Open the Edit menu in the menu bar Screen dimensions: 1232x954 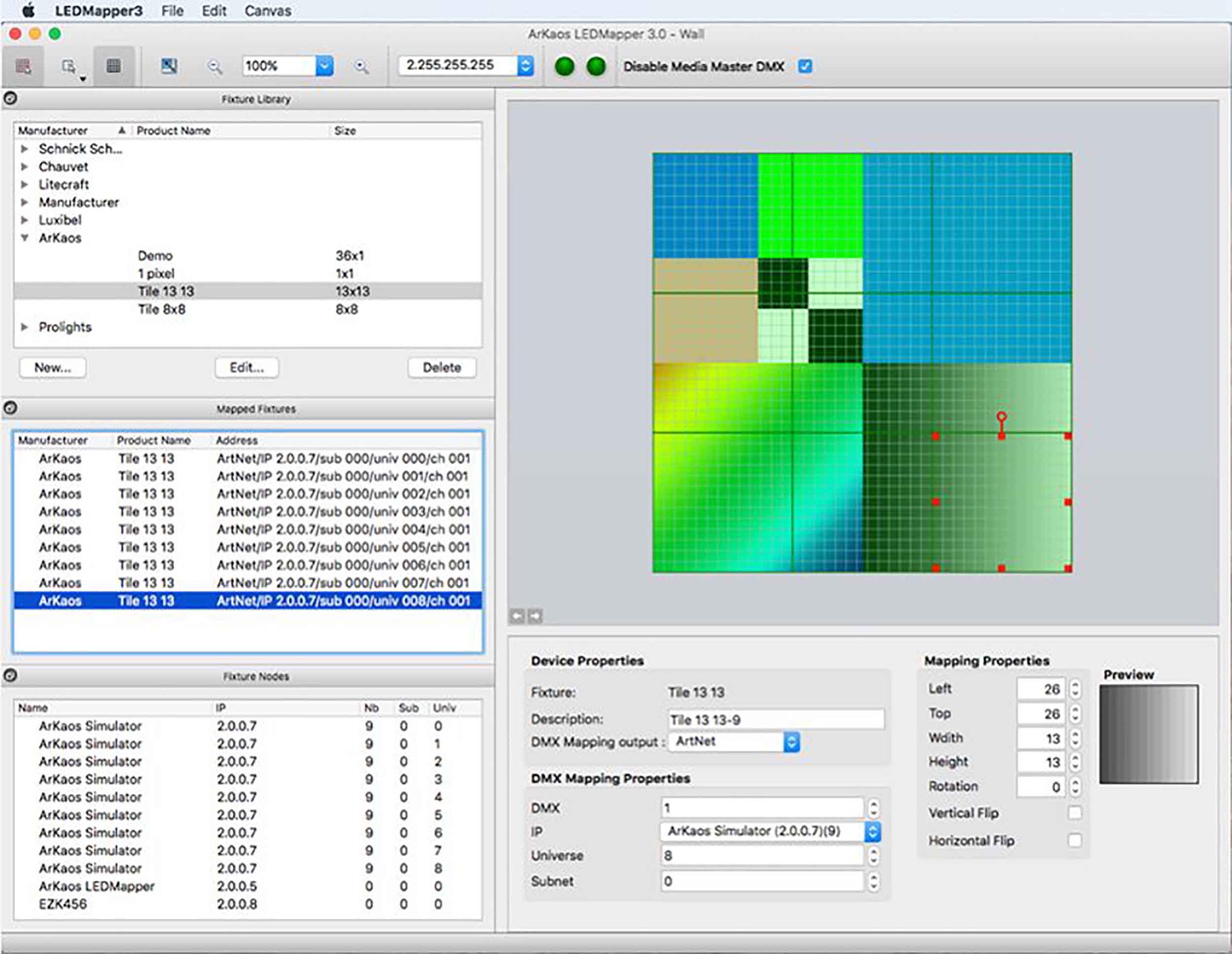pyautogui.click(x=214, y=11)
